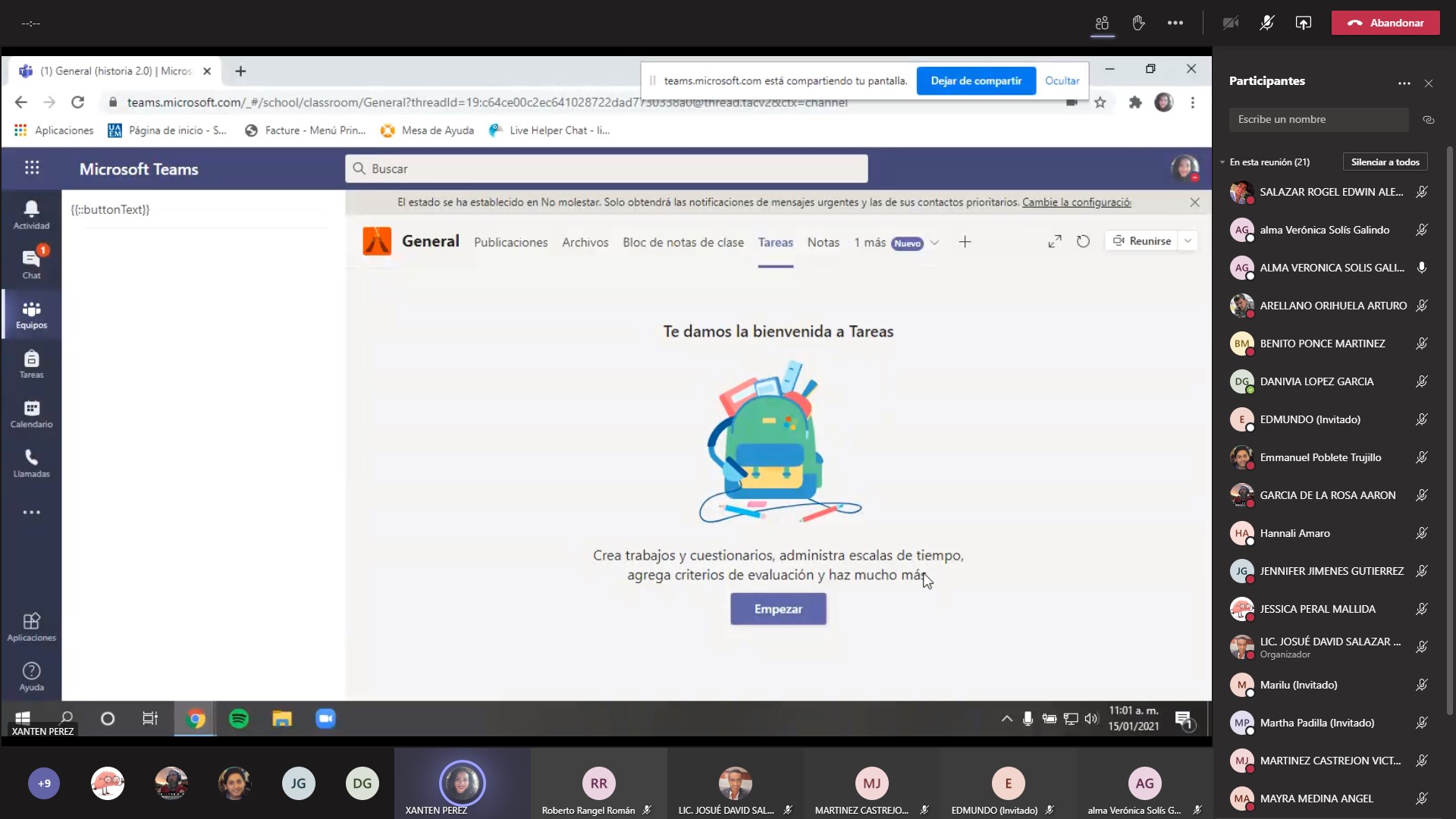
Task: Open Ayuda help icon in sidebar
Action: (31, 676)
